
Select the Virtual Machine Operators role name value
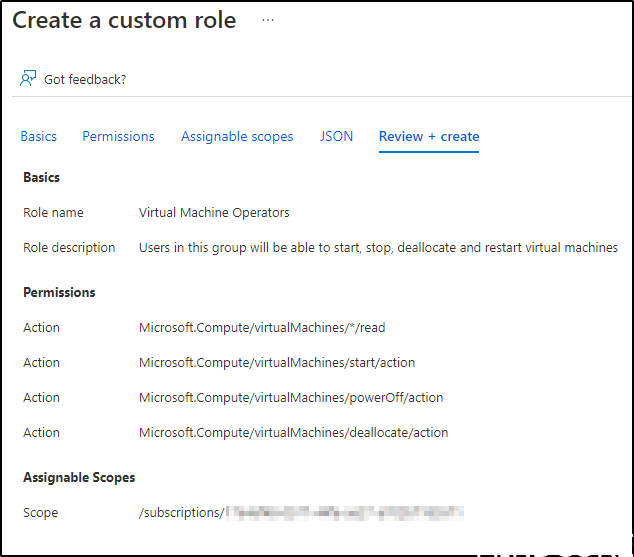click(214, 213)
